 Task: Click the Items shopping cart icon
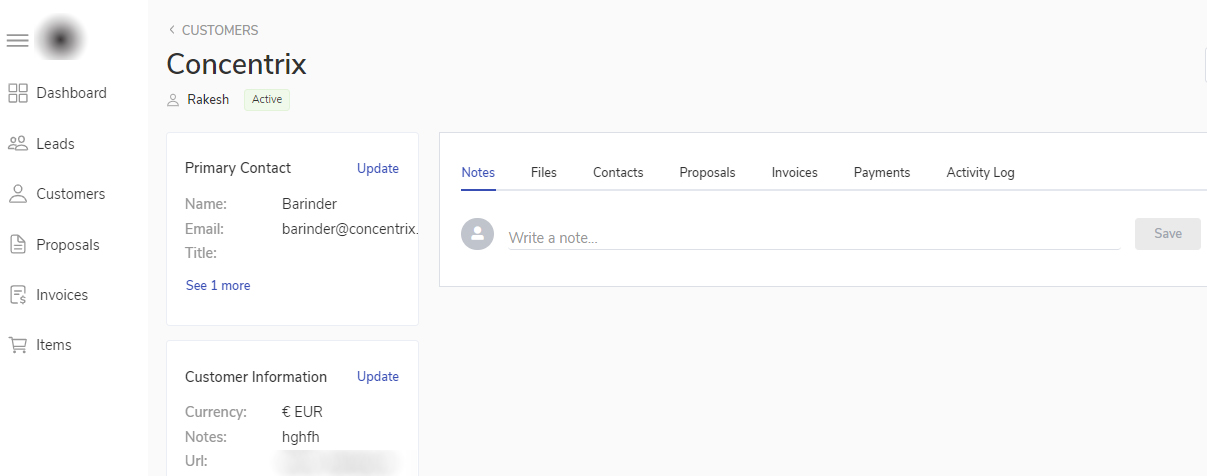18,345
